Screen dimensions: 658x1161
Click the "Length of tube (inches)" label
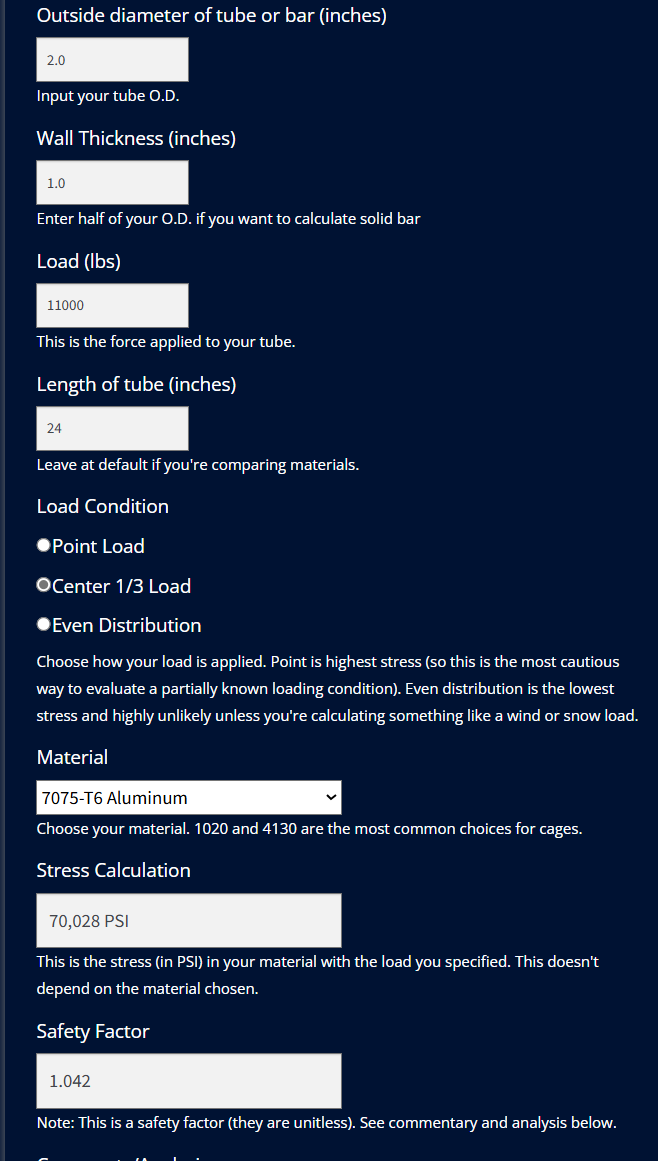[x=136, y=385]
